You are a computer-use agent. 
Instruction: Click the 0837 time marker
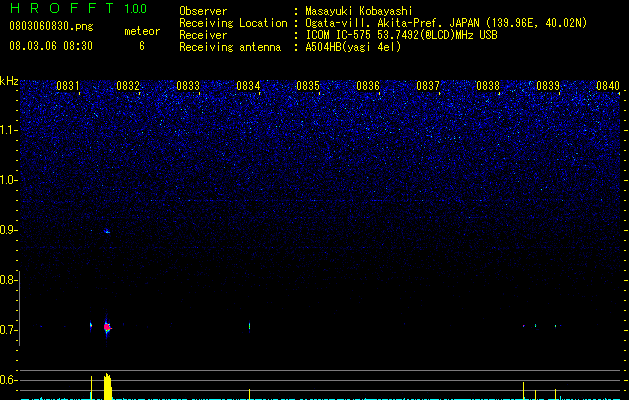pos(428,86)
